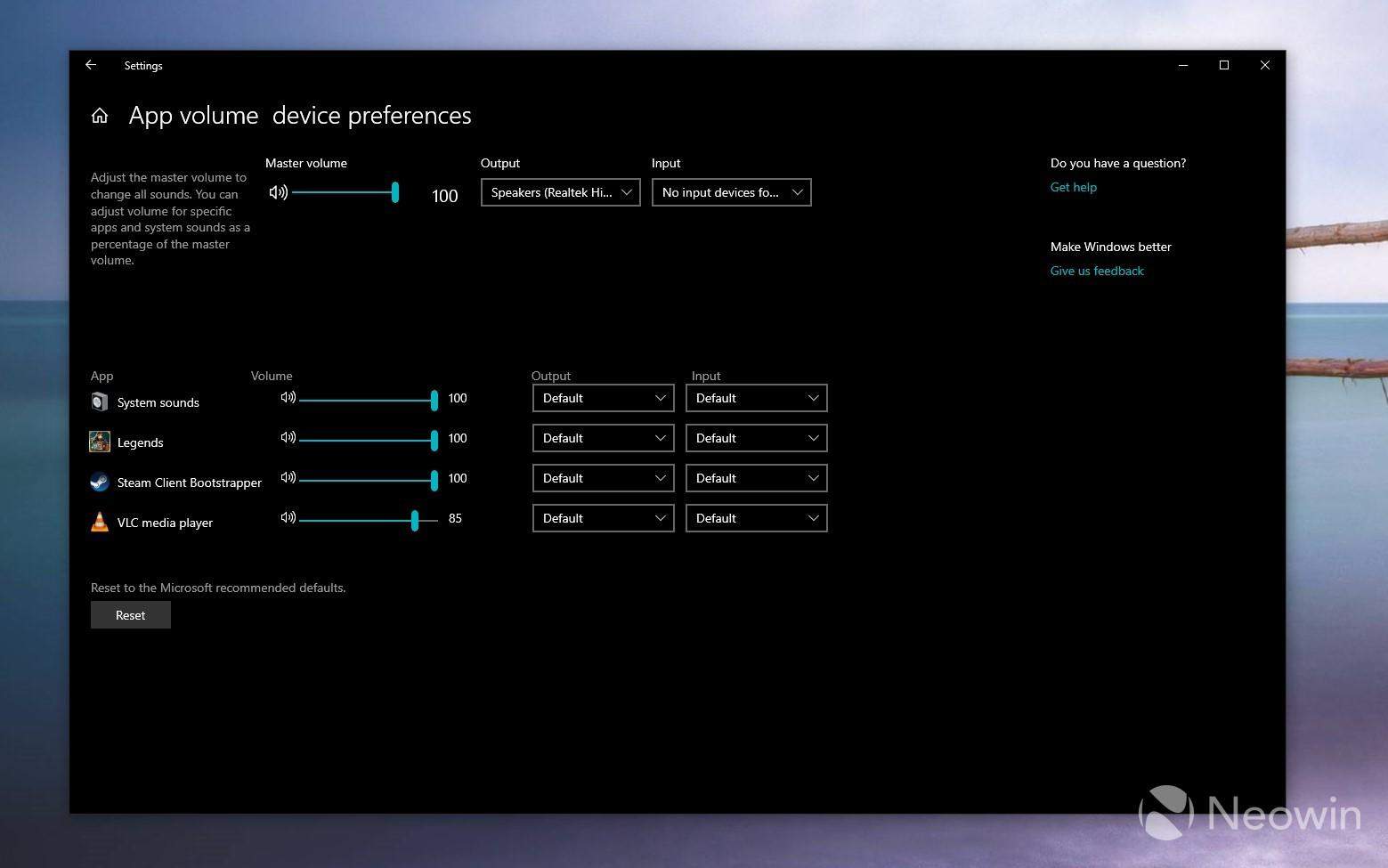1388x868 pixels.
Task: Open the Get help link
Action: pos(1073,187)
